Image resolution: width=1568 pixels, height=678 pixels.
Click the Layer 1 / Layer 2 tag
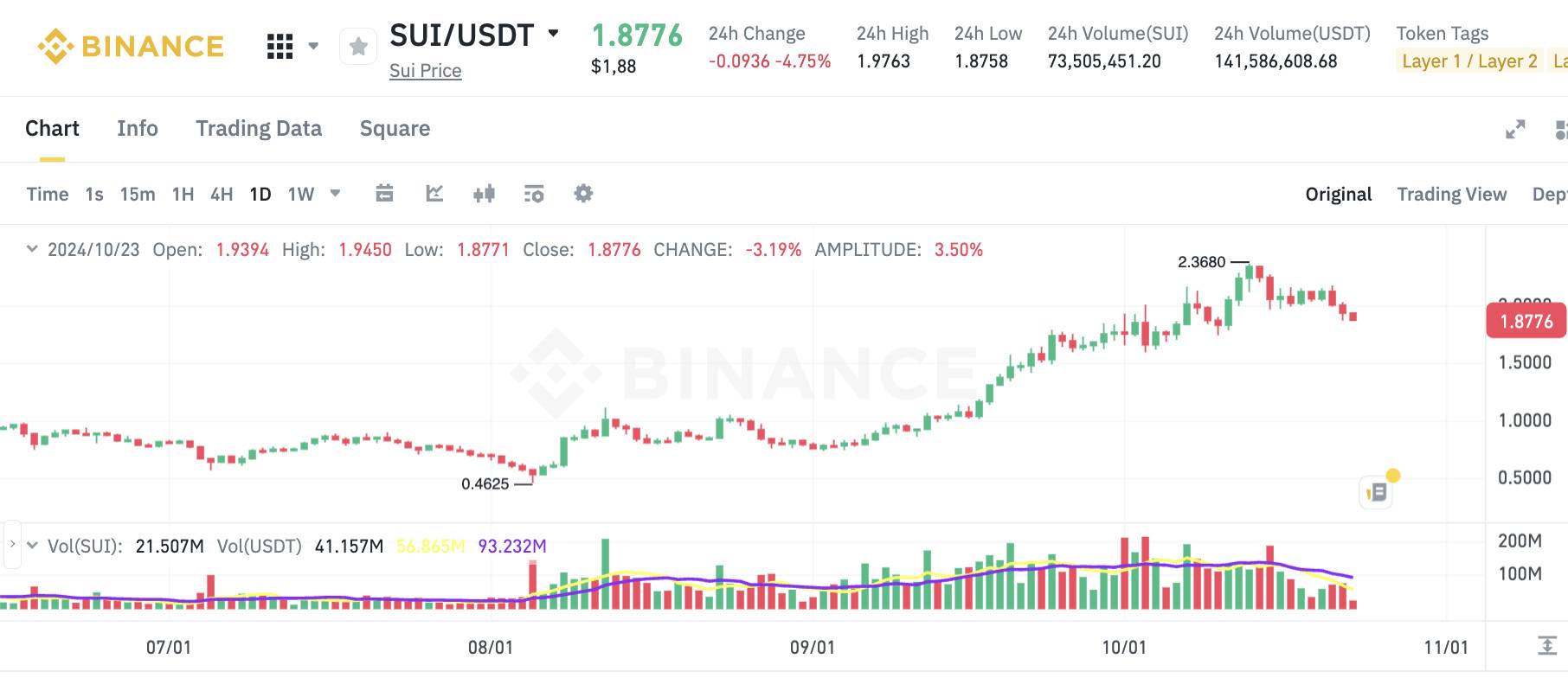(x=1469, y=61)
